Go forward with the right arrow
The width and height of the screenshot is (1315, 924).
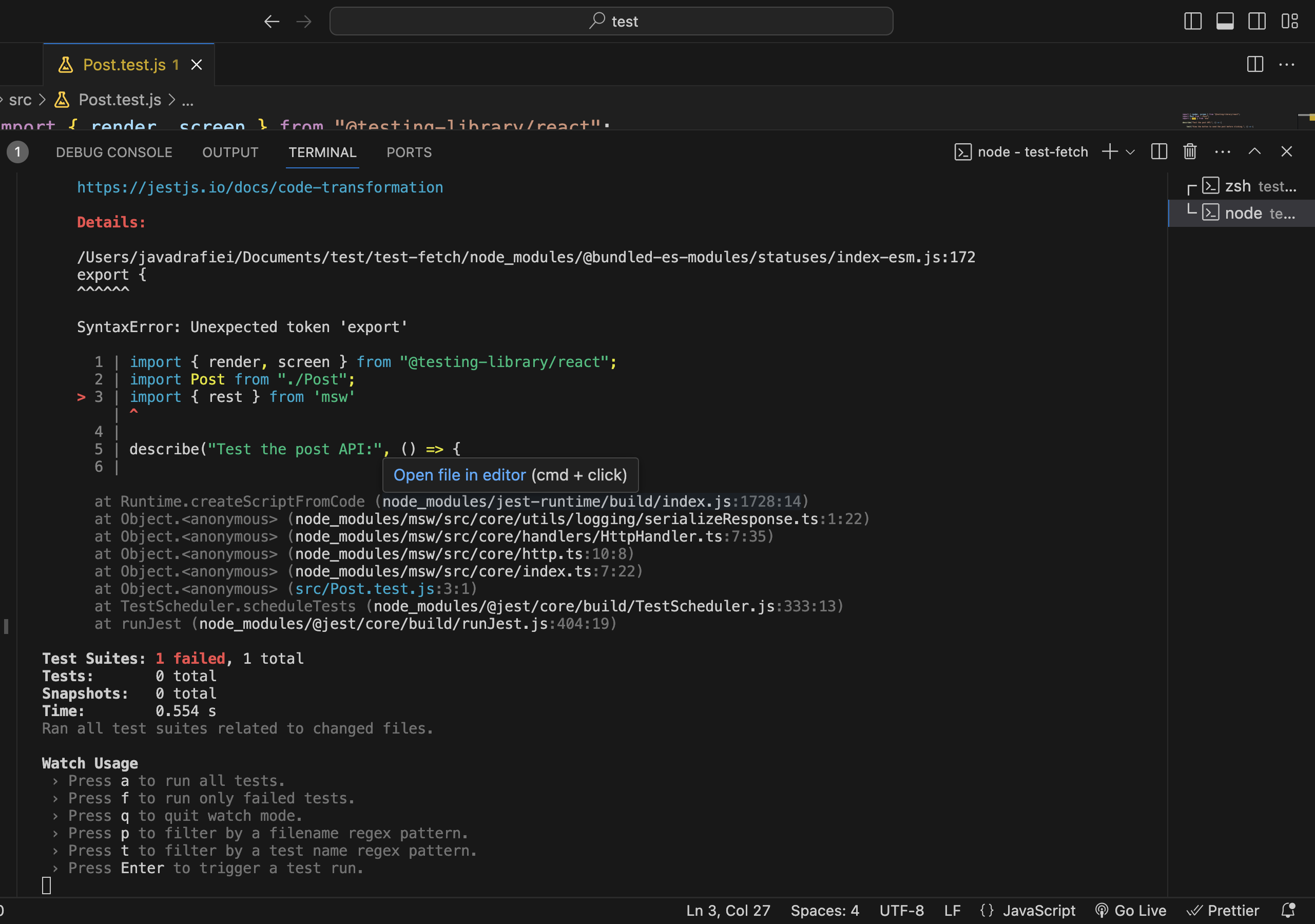303,22
